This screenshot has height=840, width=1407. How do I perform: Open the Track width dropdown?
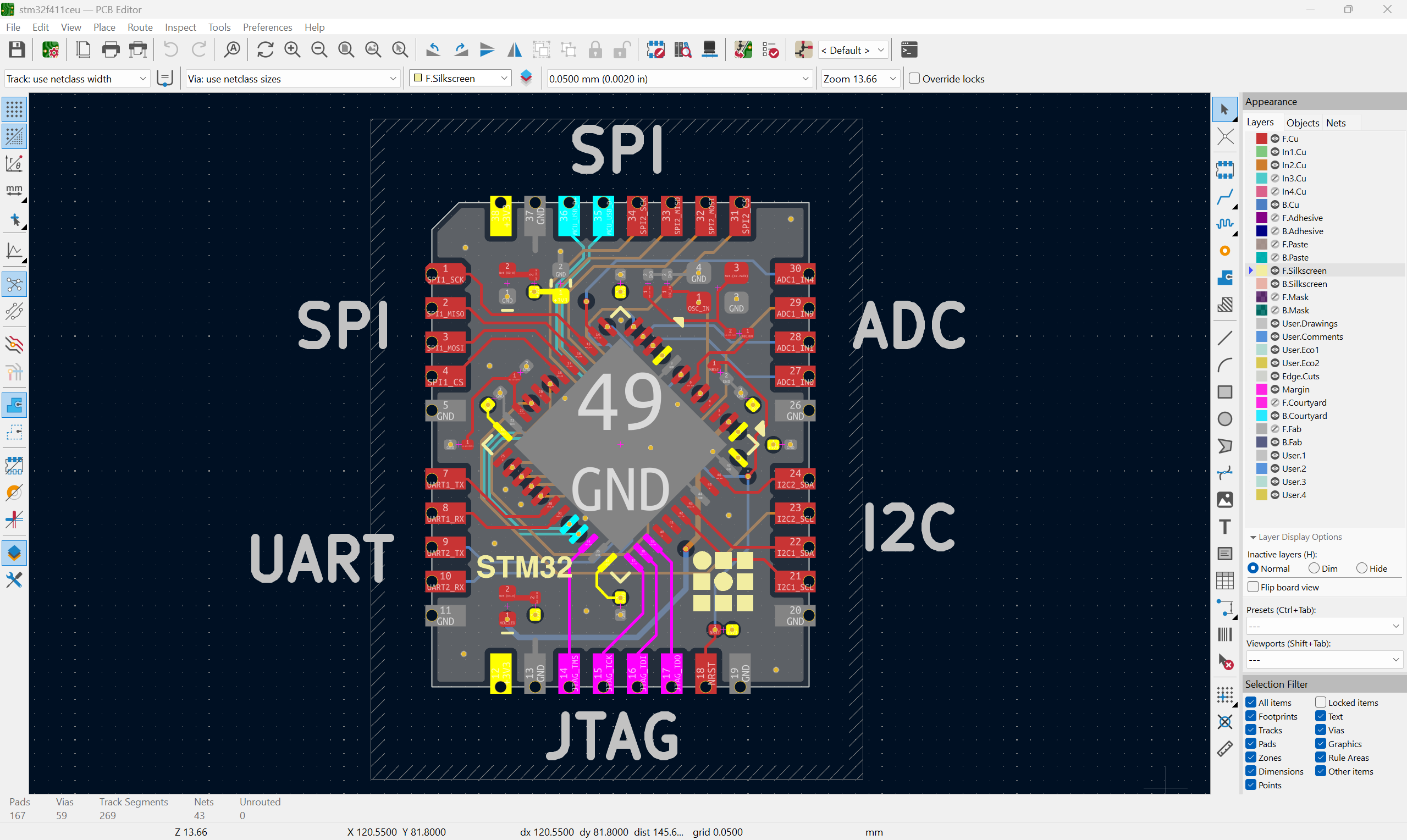[x=77, y=79]
